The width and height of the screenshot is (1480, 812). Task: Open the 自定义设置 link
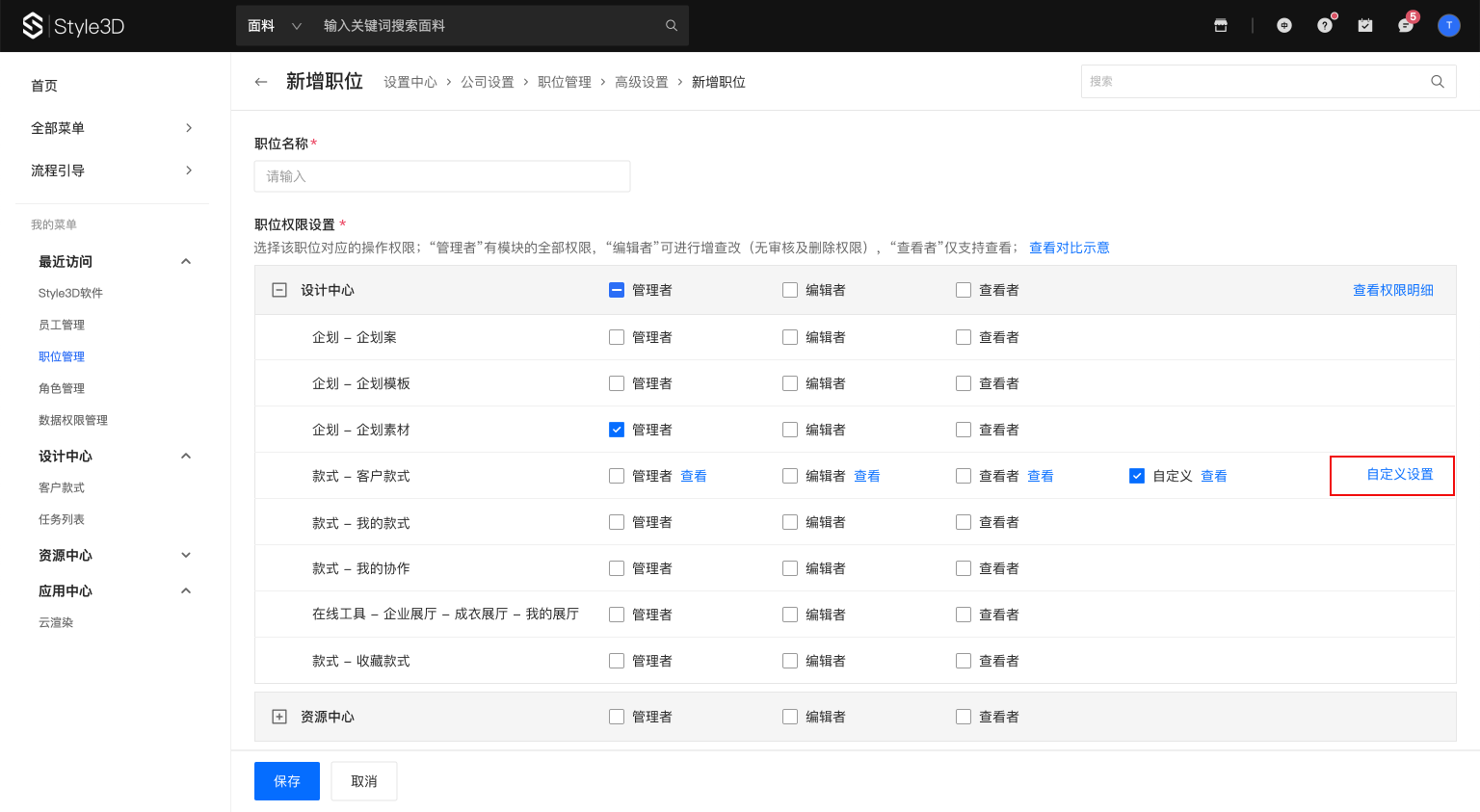(x=1399, y=475)
